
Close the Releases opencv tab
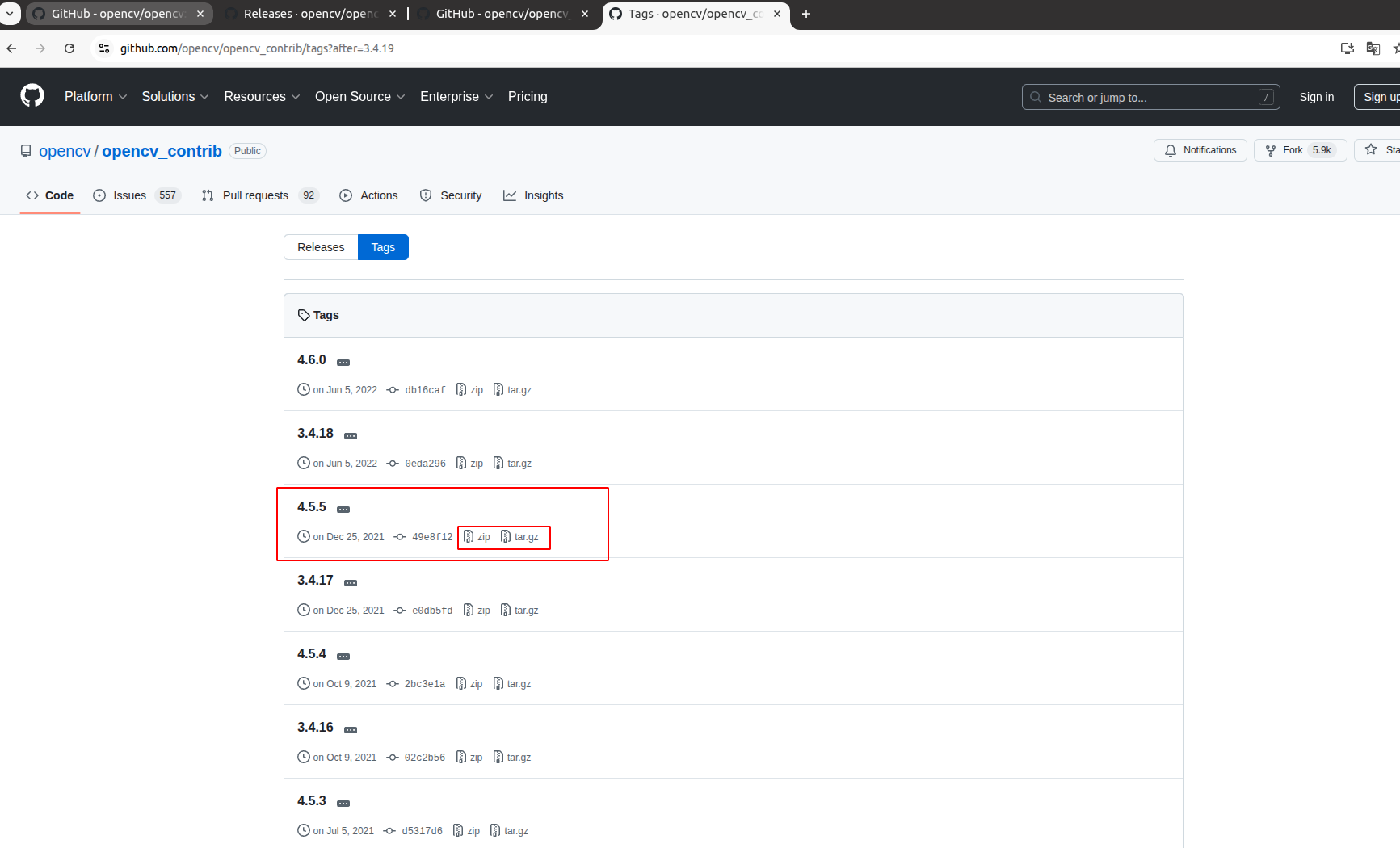coord(393,14)
